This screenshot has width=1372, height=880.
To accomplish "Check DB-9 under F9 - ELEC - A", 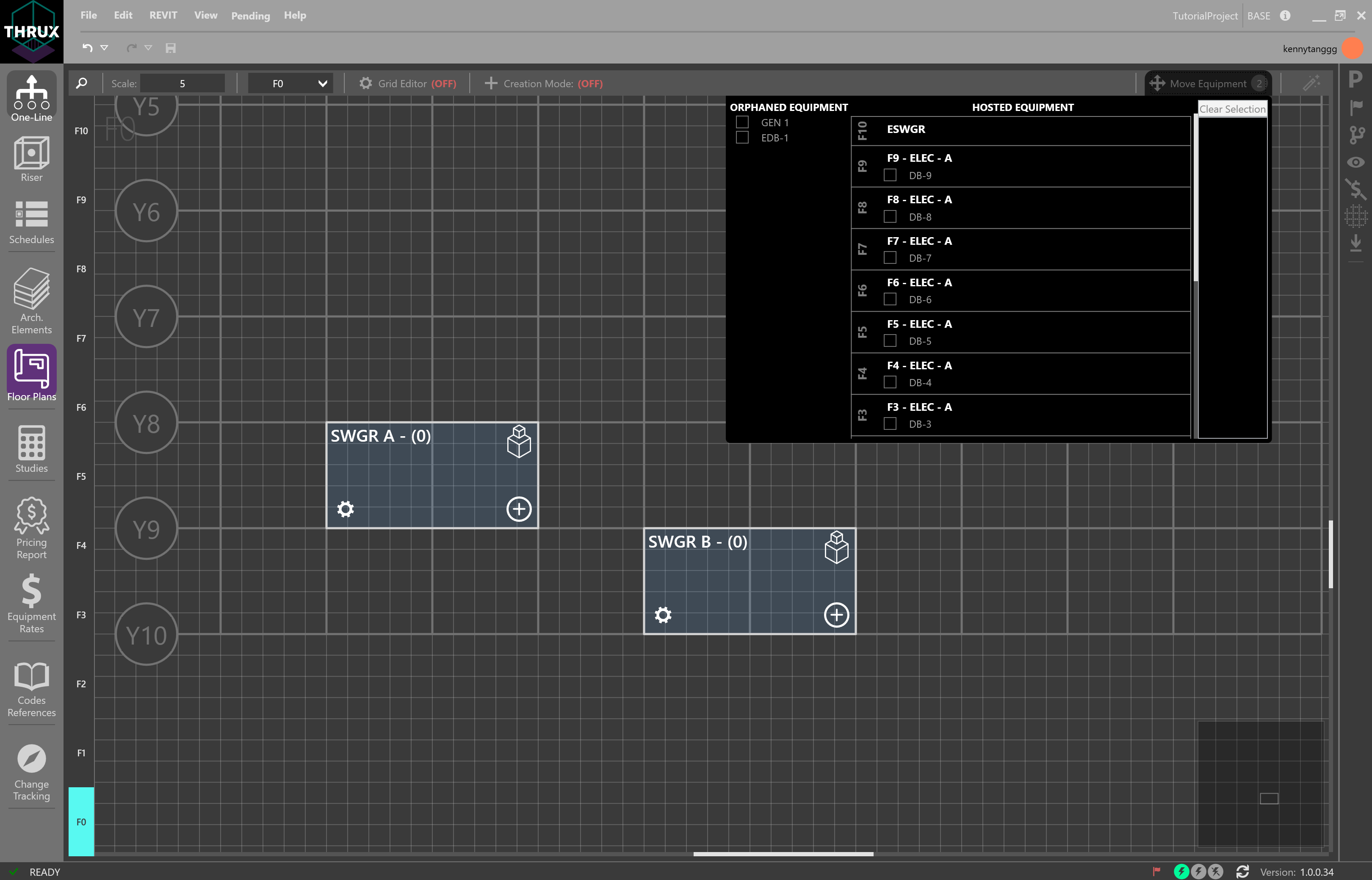I will 890,175.
